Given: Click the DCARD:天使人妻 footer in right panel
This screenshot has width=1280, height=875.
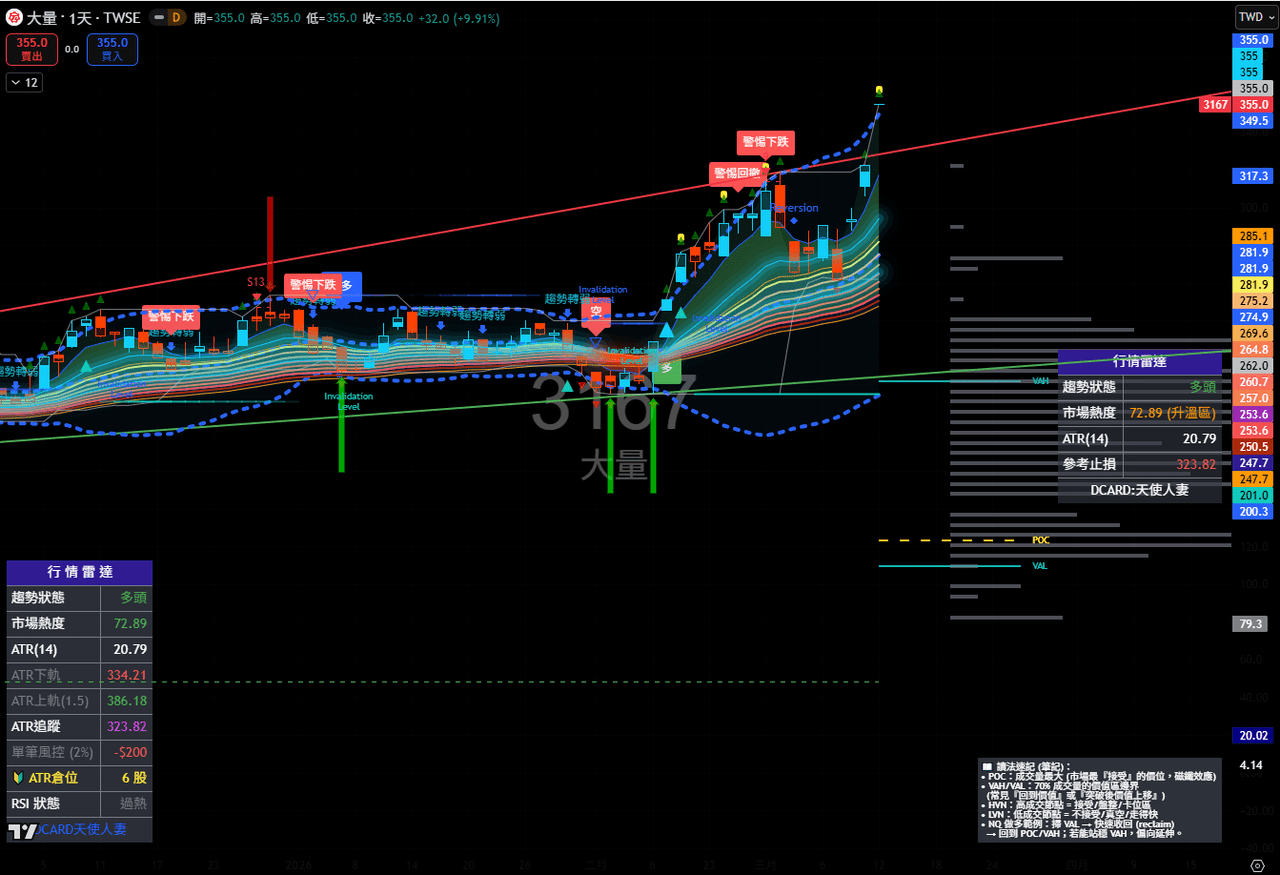Looking at the screenshot, I should [x=1139, y=490].
